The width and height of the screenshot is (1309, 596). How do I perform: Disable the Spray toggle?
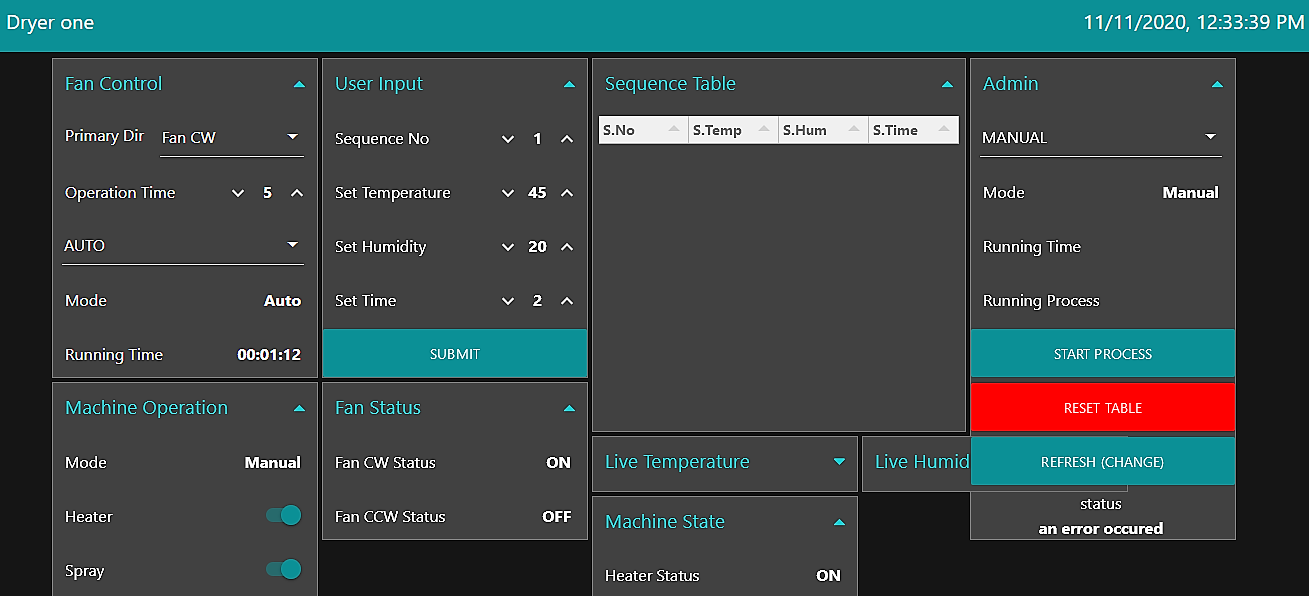[284, 569]
